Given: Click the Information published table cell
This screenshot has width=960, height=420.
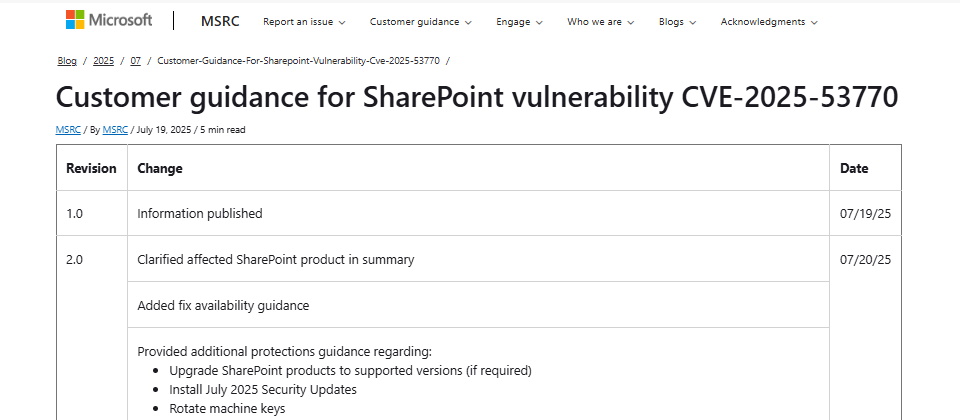Looking at the screenshot, I should point(200,213).
